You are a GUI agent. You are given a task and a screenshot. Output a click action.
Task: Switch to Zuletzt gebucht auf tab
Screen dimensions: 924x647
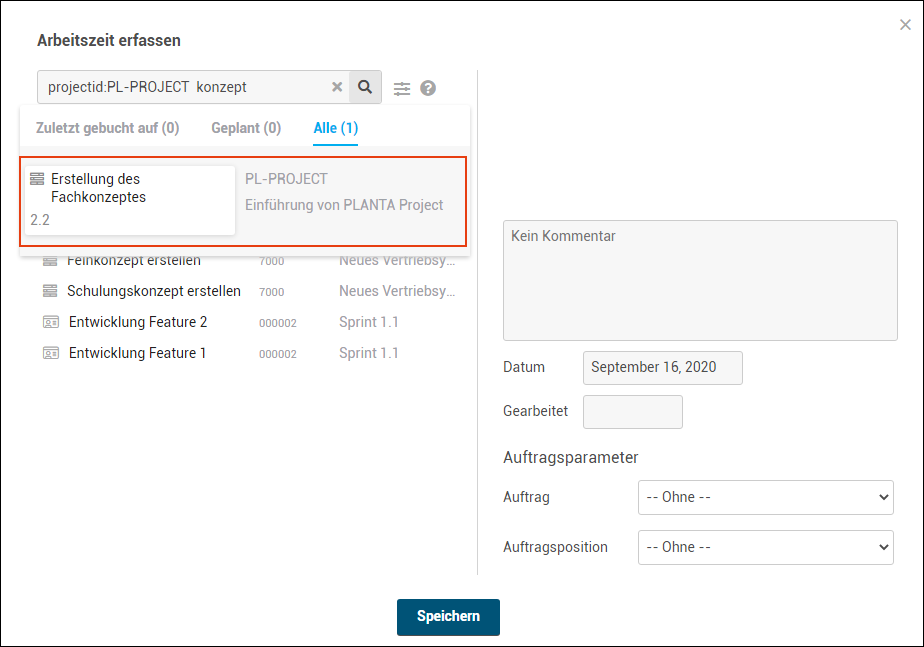[107, 128]
